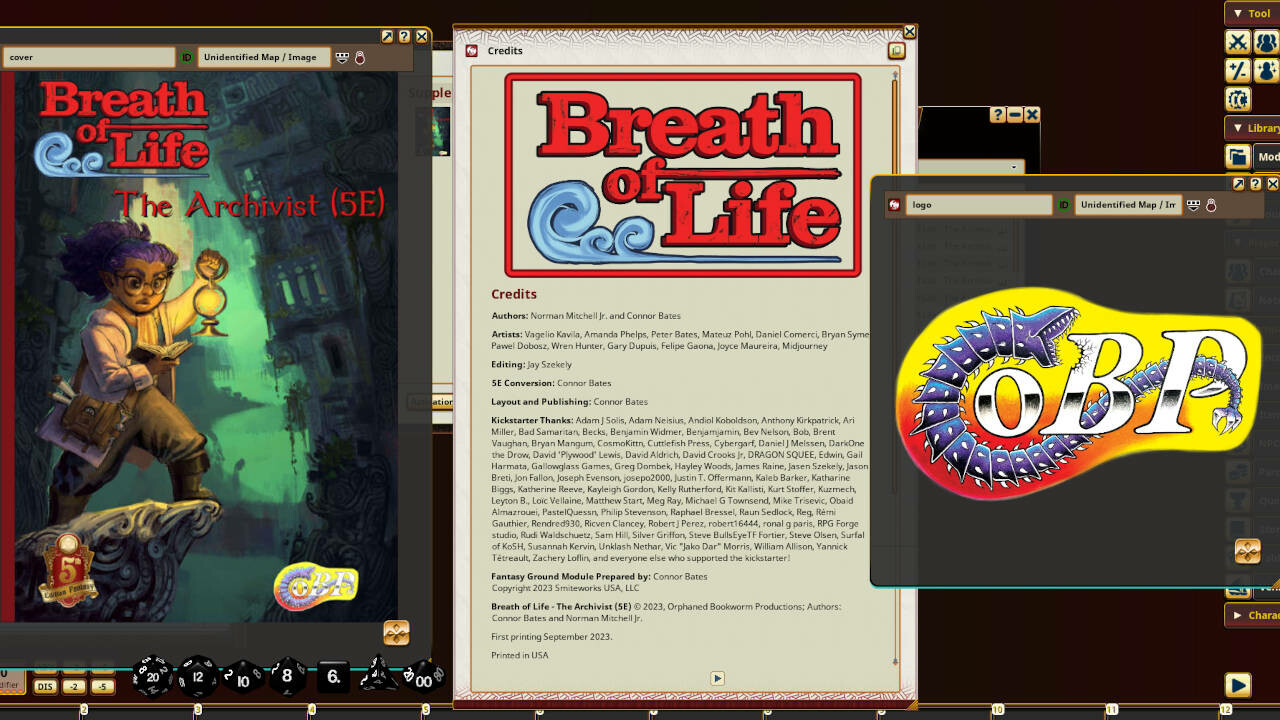Open the orange radial icon on the cover window
The height and width of the screenshot is (720, 1280).
click(x=396, y=633)
